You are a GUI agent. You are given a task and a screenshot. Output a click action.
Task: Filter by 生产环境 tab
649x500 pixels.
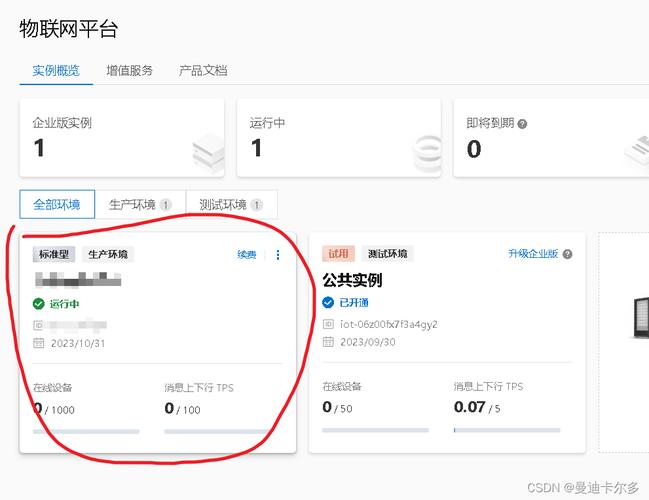pyautogui.click(x=140, y=204)
